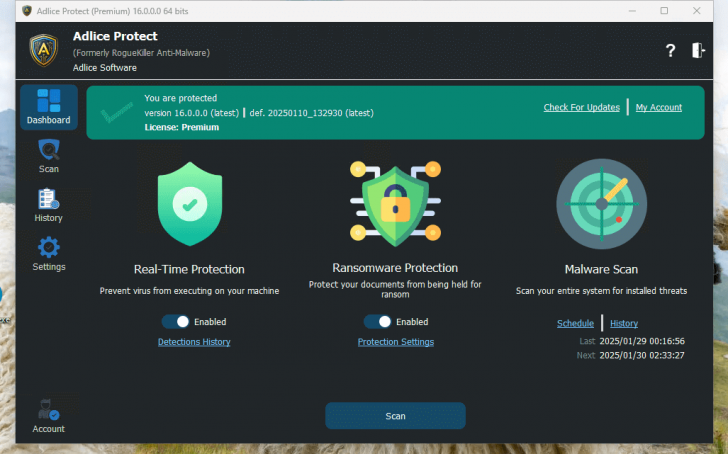Click version '16.0.0.0 (latest)' text
Screen dimensions: 728x454
(207, 113)
